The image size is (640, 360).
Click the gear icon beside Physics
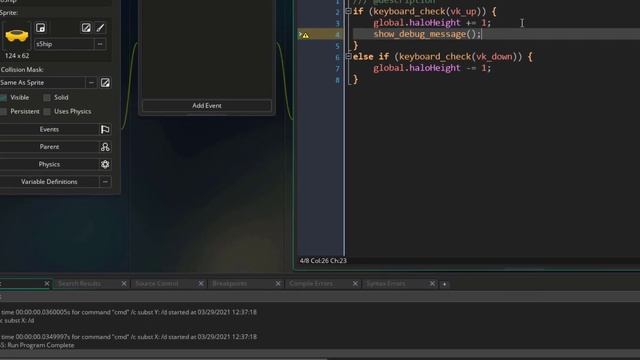coord(105,164)
